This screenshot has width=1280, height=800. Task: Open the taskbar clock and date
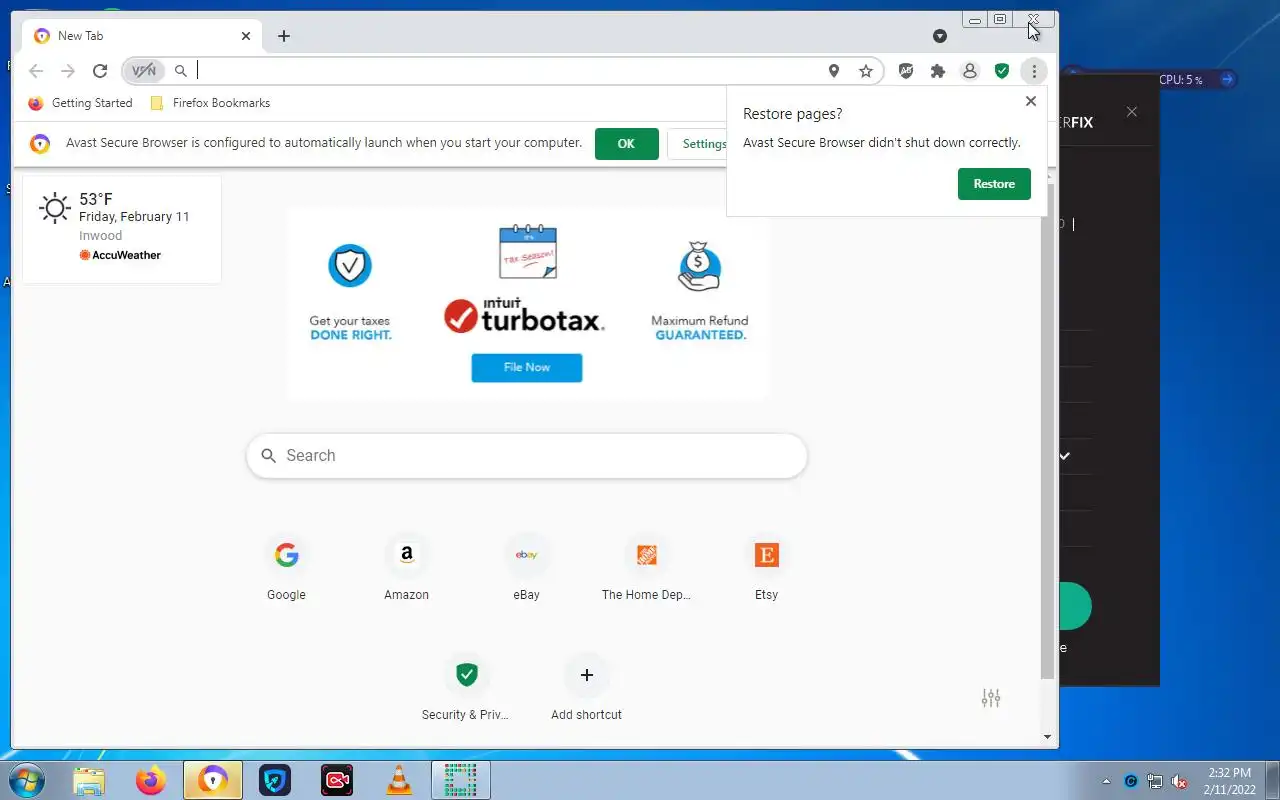1230,781
